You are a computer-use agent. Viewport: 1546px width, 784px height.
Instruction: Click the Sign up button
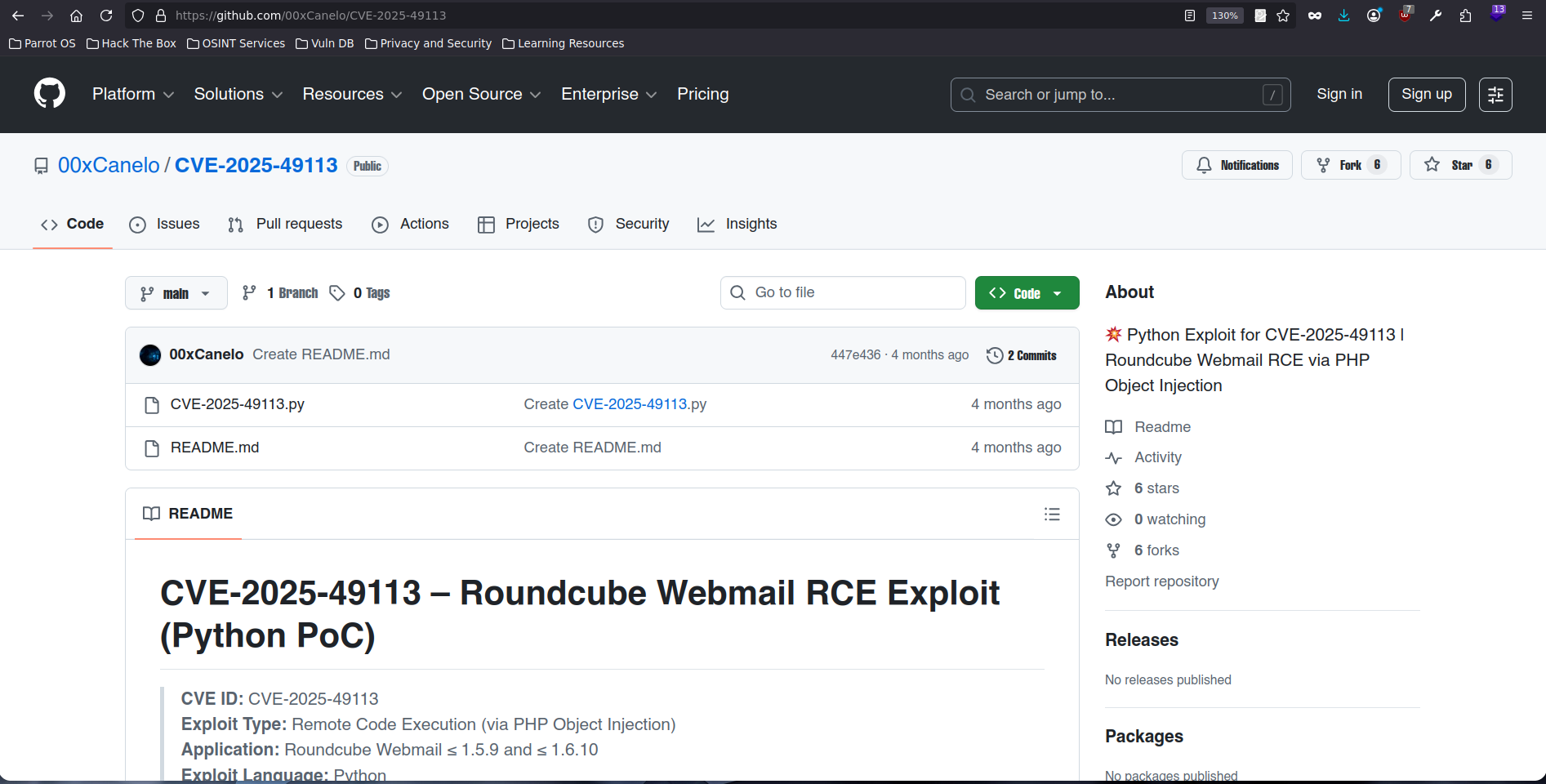(1427, 95)
